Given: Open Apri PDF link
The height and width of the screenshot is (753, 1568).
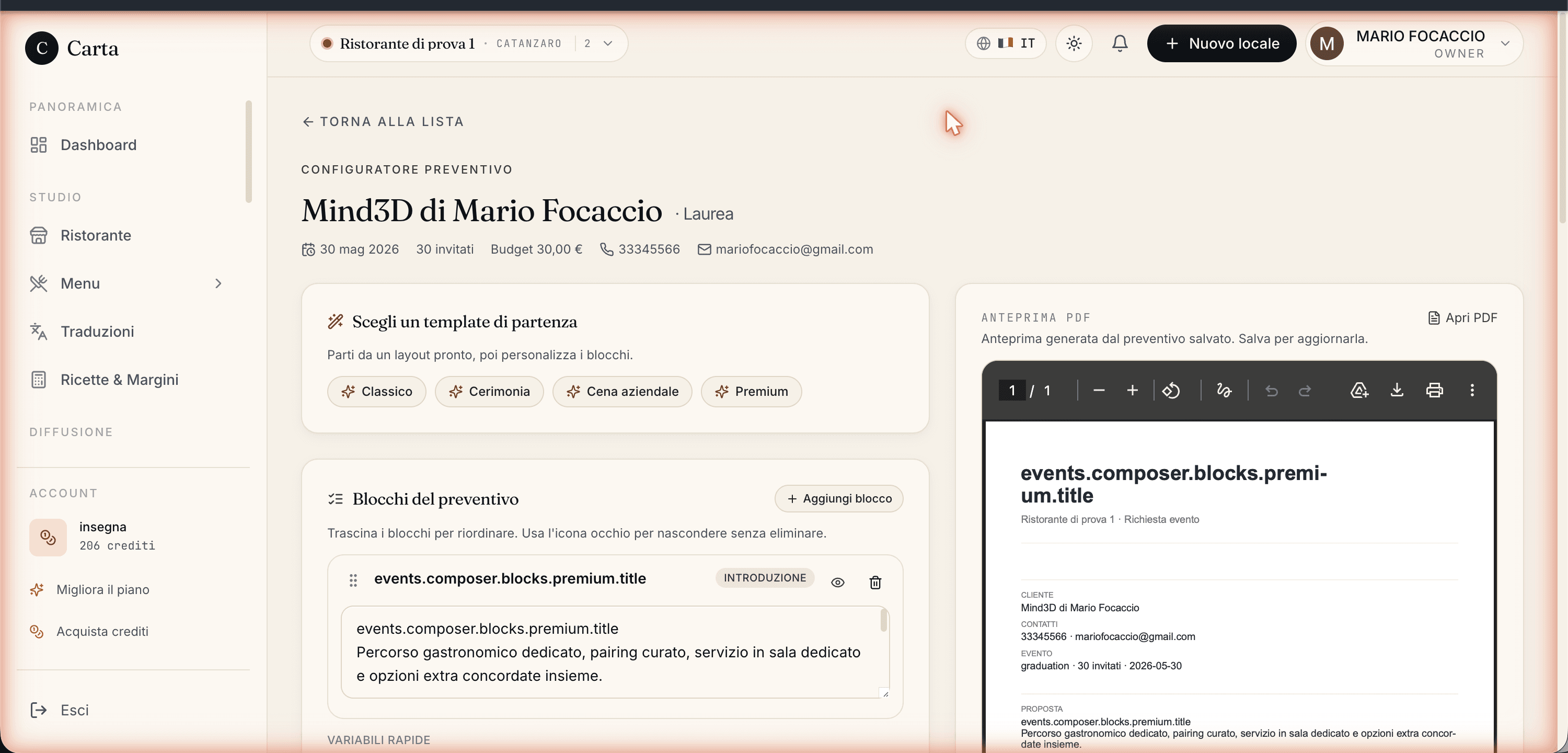Looking at the screenshot, I should point(1462,317).
